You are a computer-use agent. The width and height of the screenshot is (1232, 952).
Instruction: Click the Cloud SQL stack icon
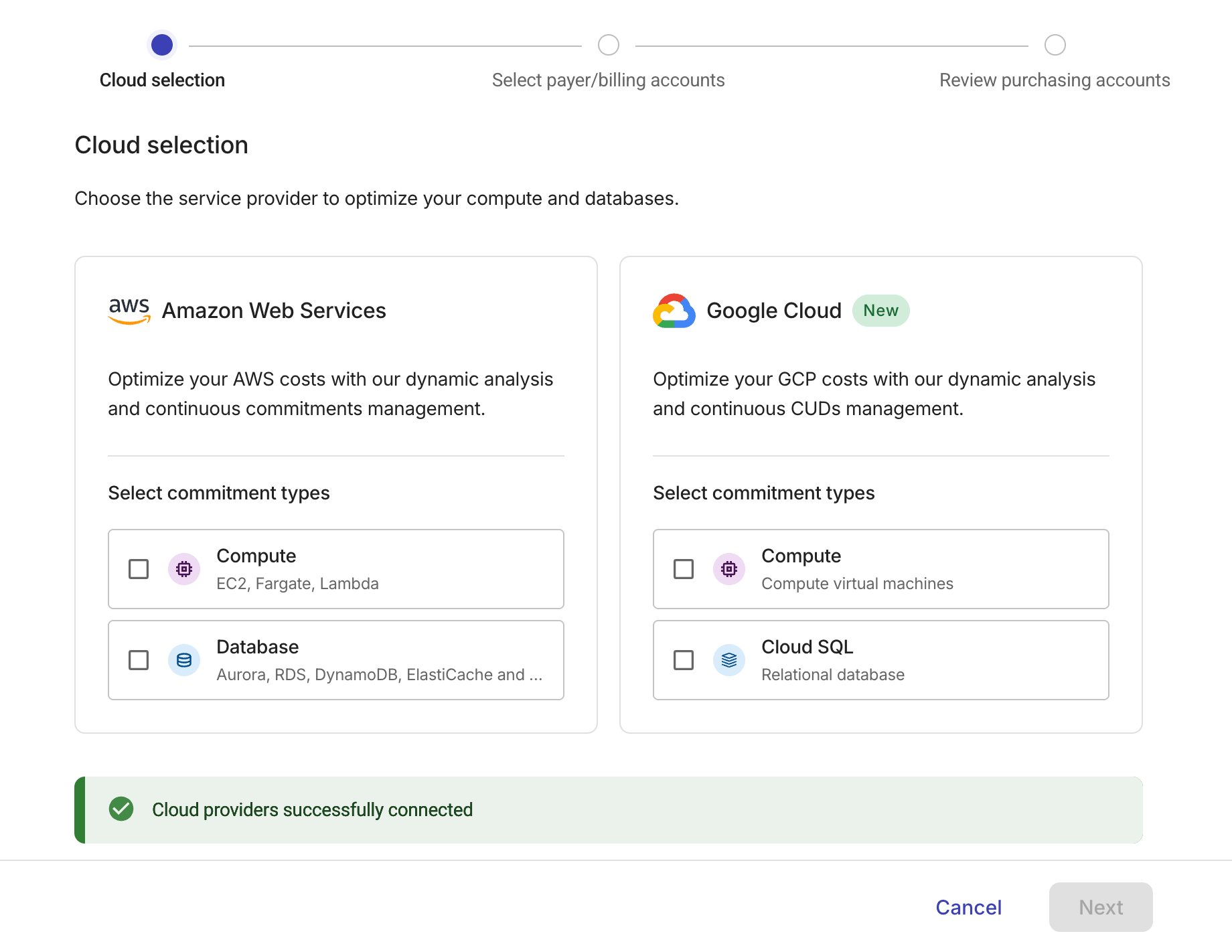click(x=729, y=660)
